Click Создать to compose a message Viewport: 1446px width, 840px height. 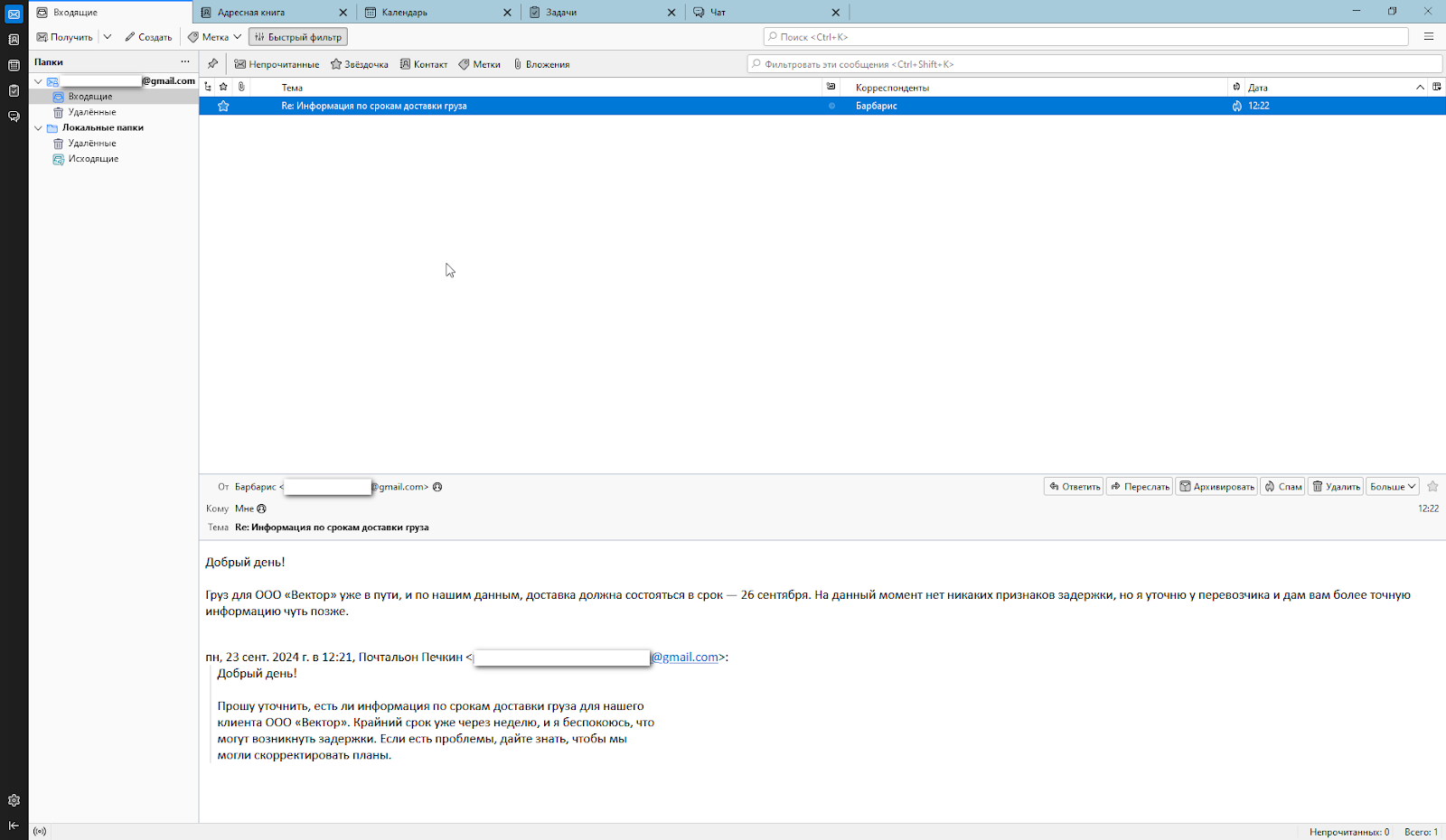148,37
